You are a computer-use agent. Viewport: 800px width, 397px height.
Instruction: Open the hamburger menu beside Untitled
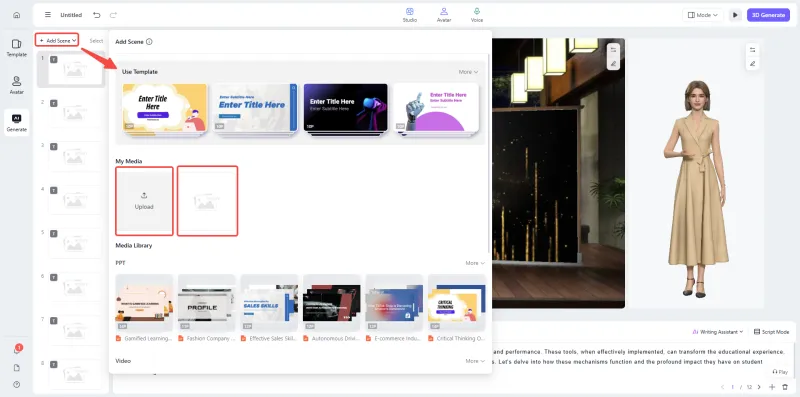(x=48, y=15)
